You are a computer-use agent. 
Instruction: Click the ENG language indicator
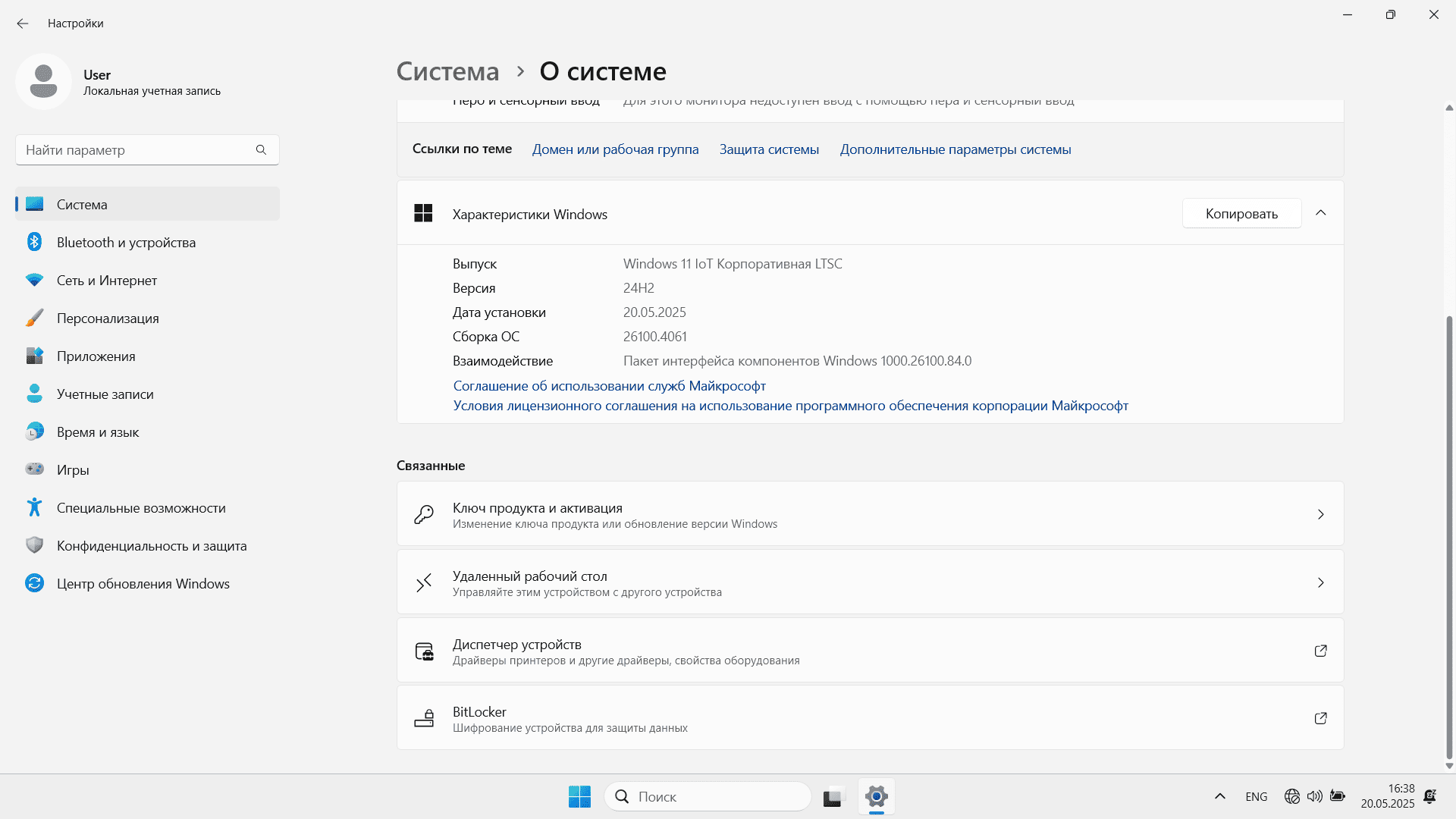click(x=1256, y=796)
